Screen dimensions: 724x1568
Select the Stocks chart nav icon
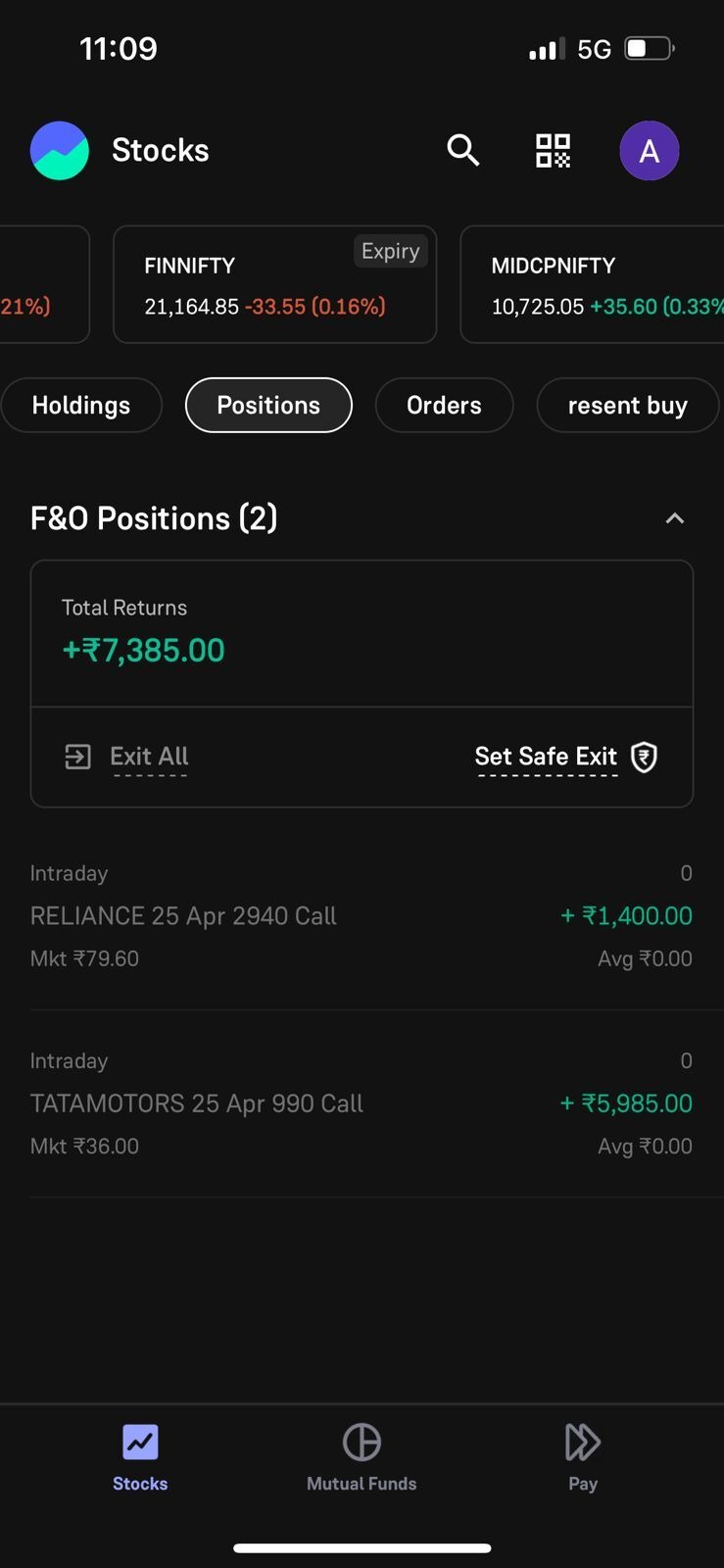point(140,1442)
